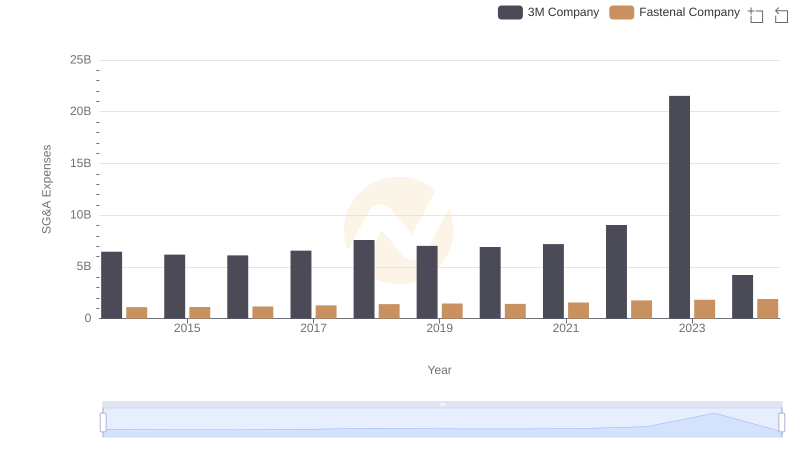Viewport: 800px width, 461px height.
Task: Click the 3M Company bar for 2020
Action: 490,283
